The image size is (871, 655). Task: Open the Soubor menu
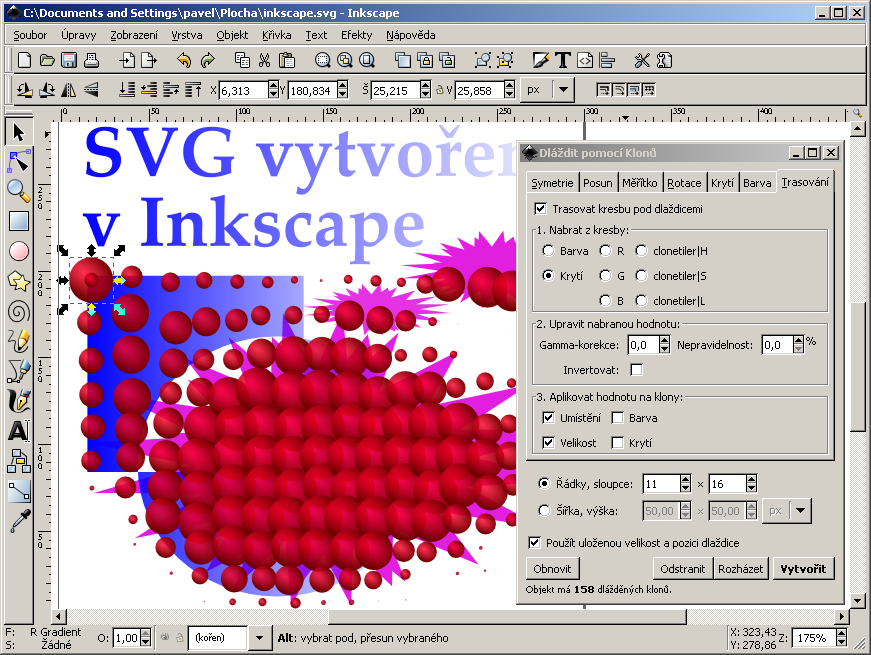(30, 35)
